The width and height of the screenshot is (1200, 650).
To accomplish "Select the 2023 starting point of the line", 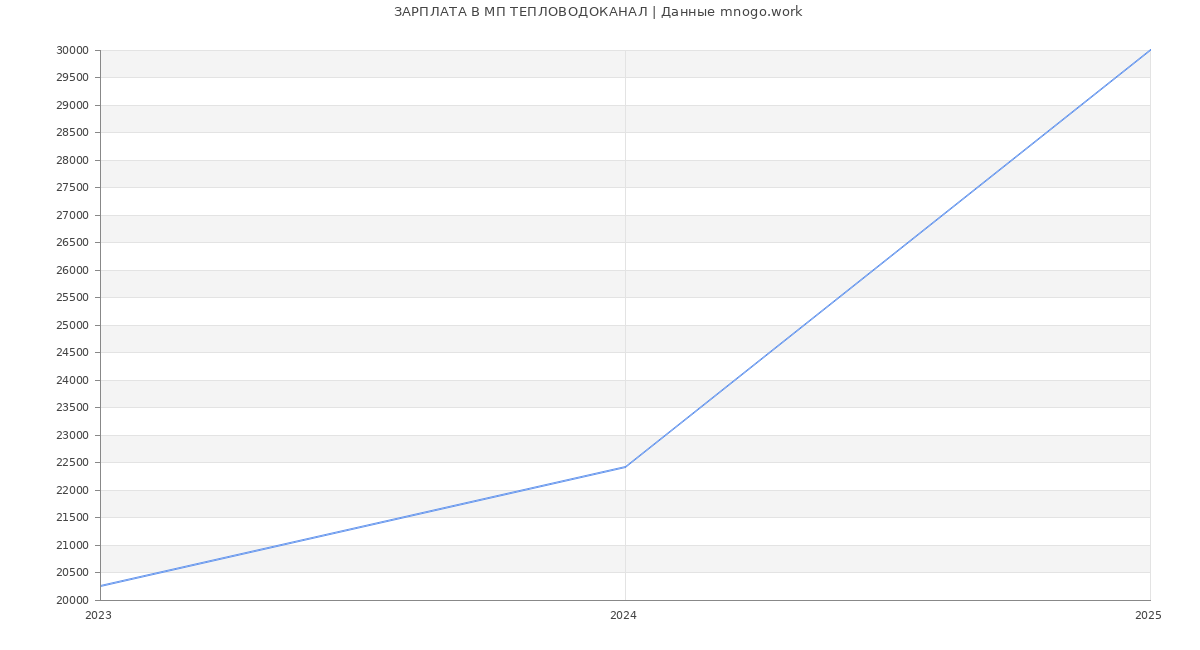I will click(x=101, y=586).
